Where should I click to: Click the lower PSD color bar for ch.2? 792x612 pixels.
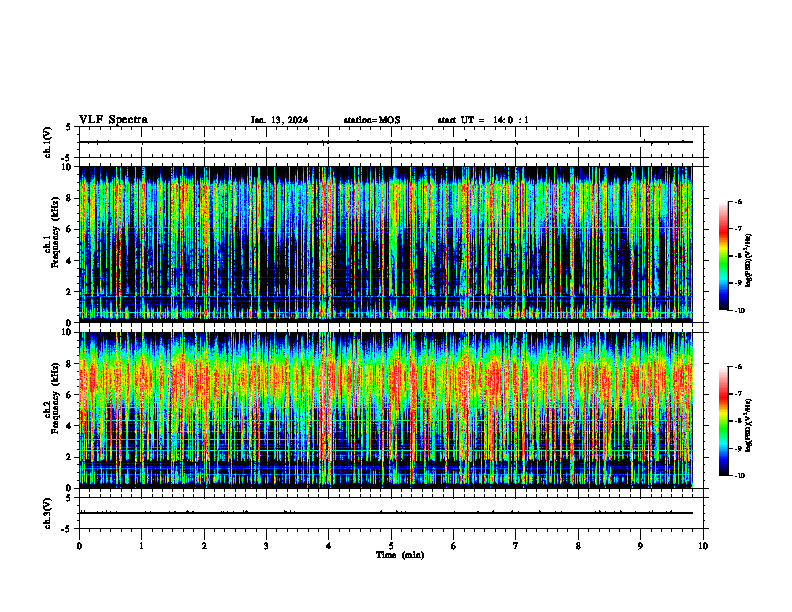(724, 421)
